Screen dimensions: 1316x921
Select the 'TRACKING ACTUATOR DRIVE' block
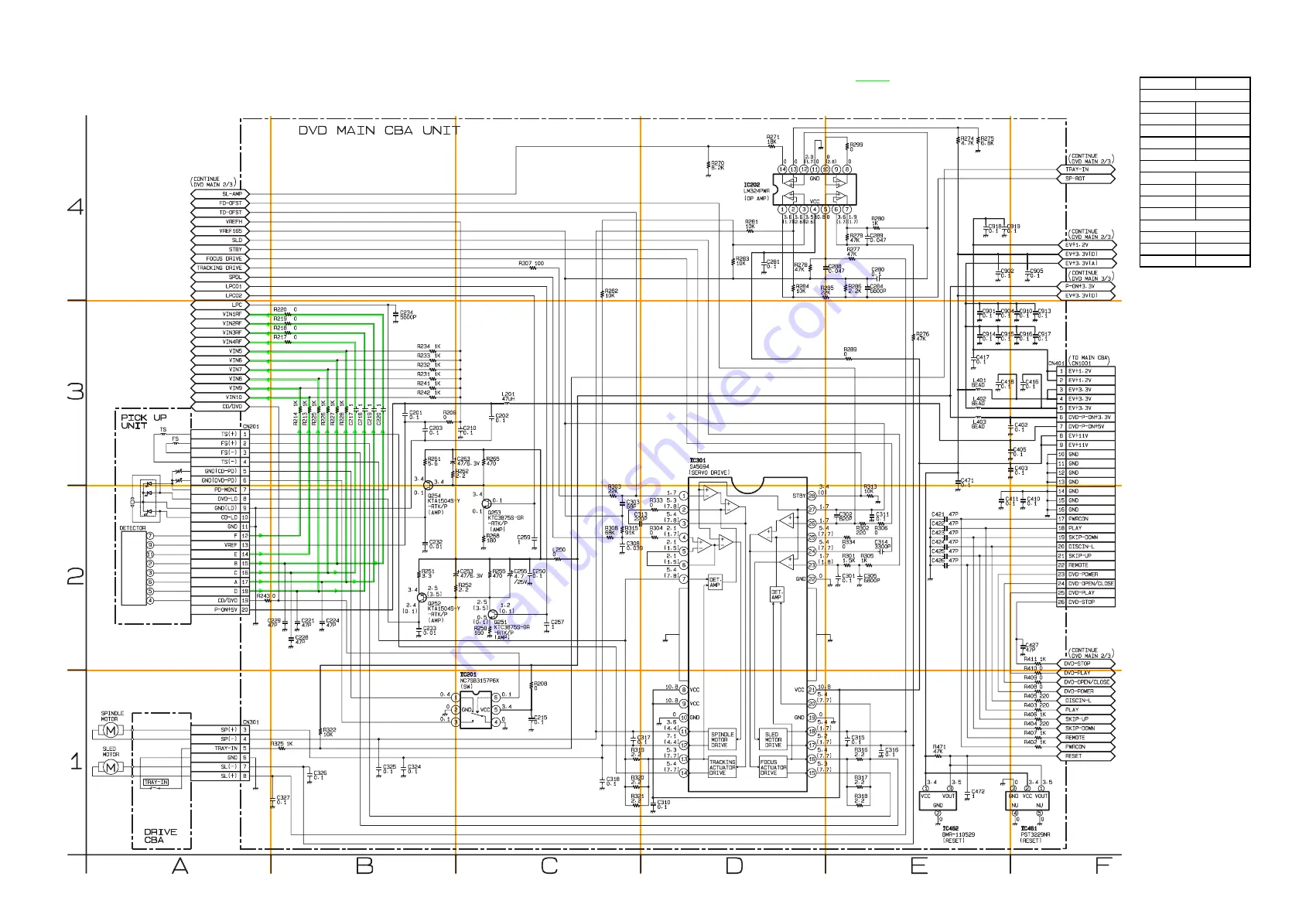pyautogui.click(x=723, y=768)
